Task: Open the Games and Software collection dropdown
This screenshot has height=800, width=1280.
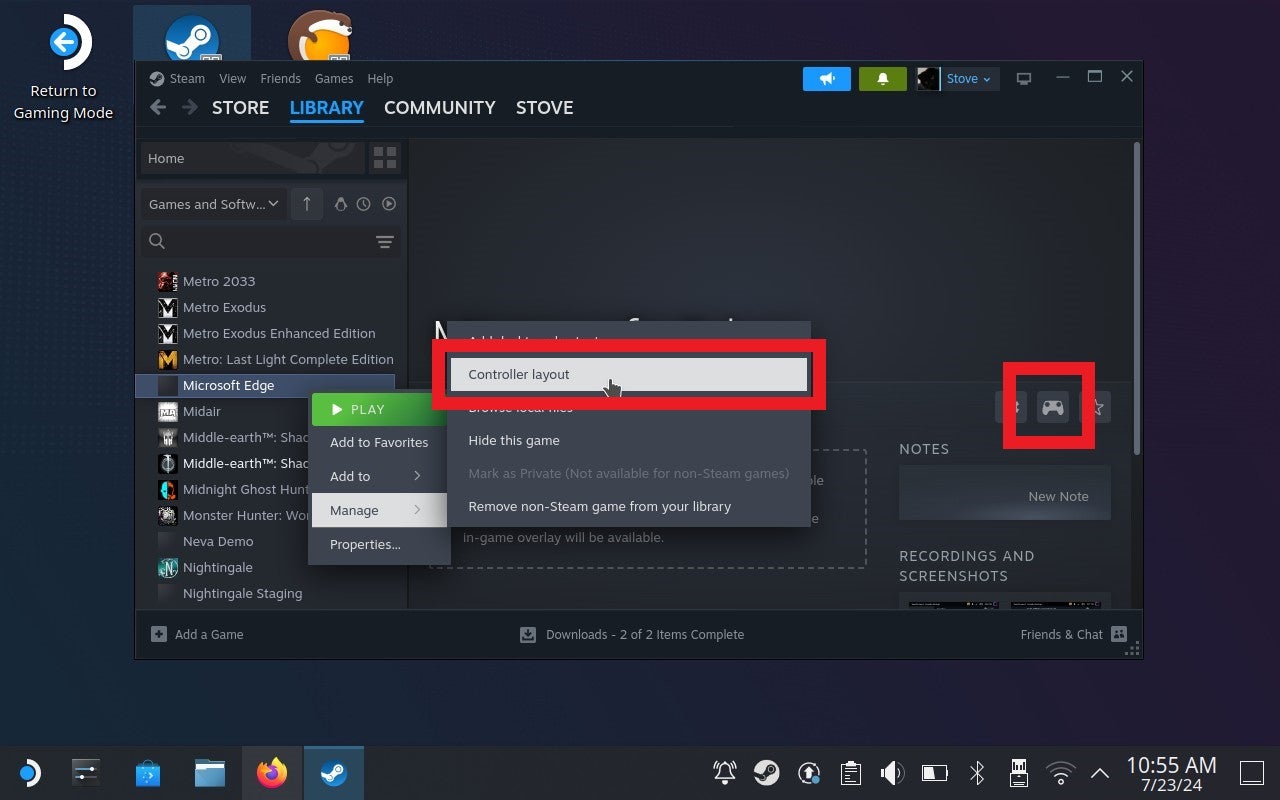Action: pyautogui.click(x=212, y=203)
